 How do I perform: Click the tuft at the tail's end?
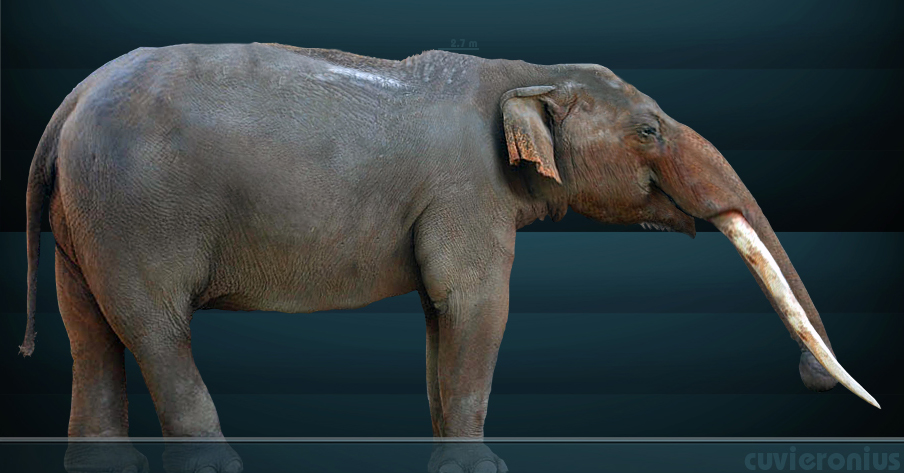tap(27, 346)
